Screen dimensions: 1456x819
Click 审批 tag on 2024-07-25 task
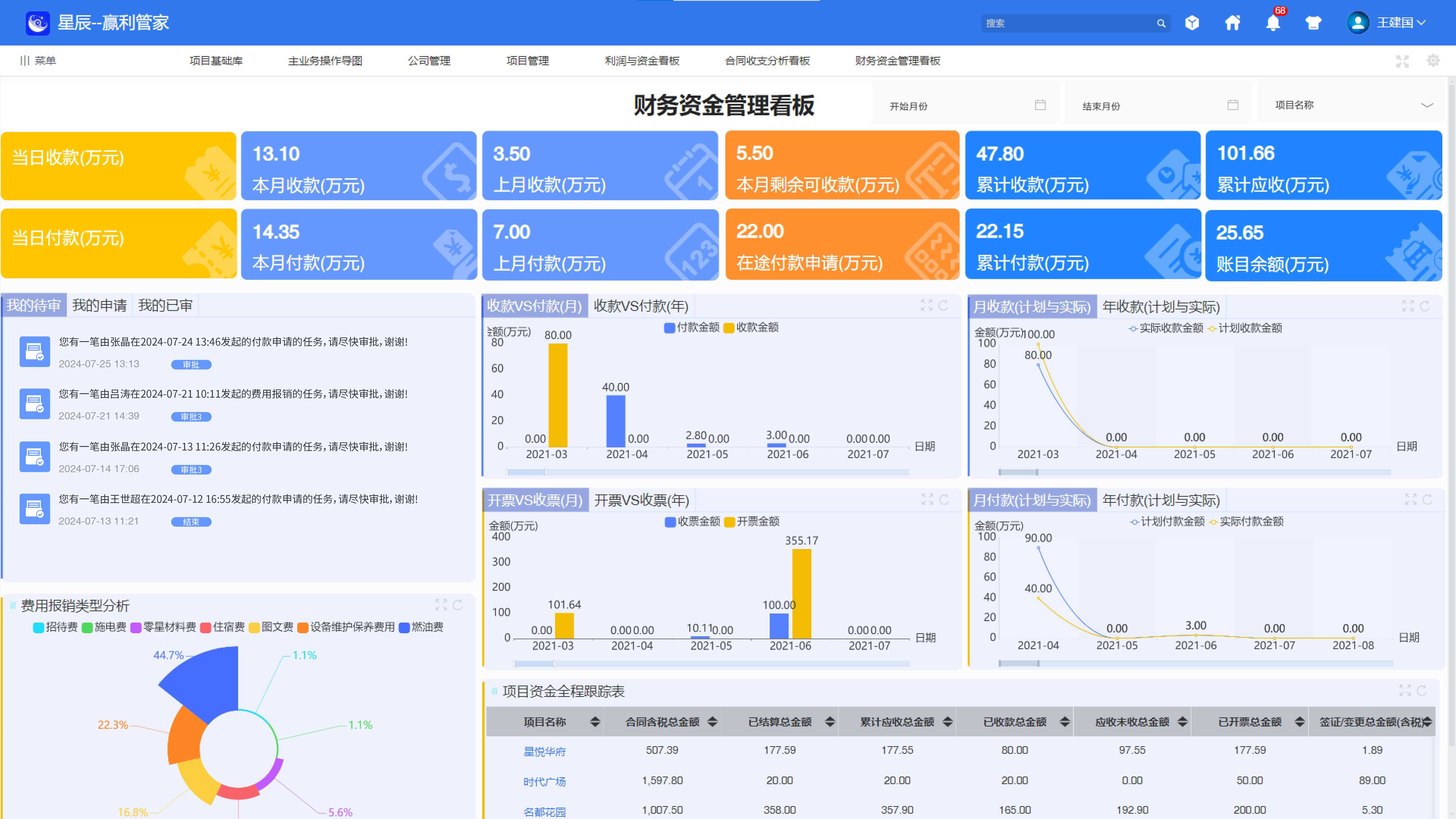click(191, 365)
